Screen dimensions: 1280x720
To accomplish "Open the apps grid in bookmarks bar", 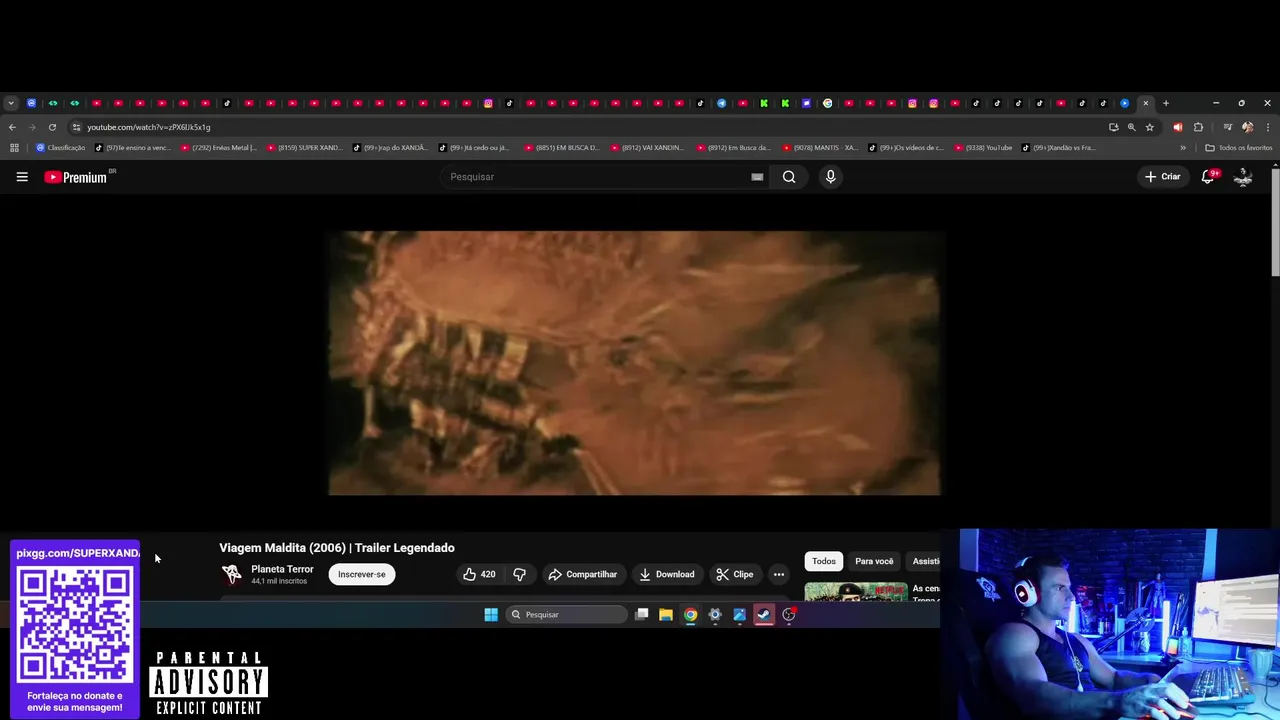I will (14, 148).
